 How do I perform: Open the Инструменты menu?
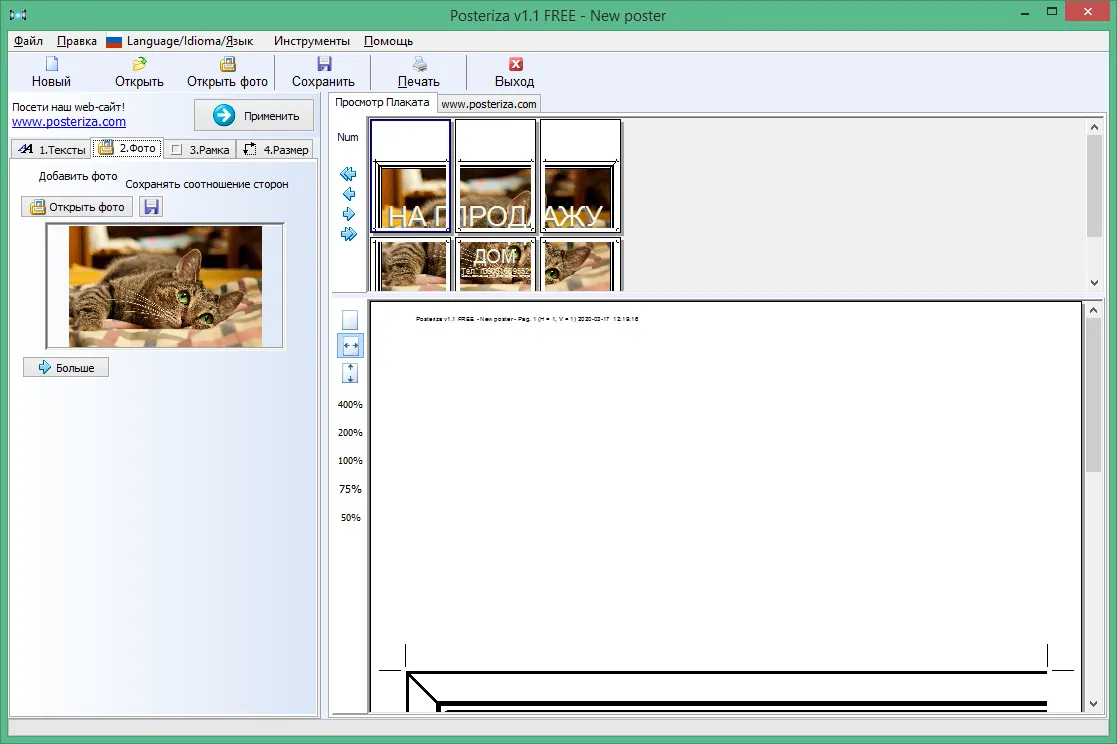click(x=312, y=41)
